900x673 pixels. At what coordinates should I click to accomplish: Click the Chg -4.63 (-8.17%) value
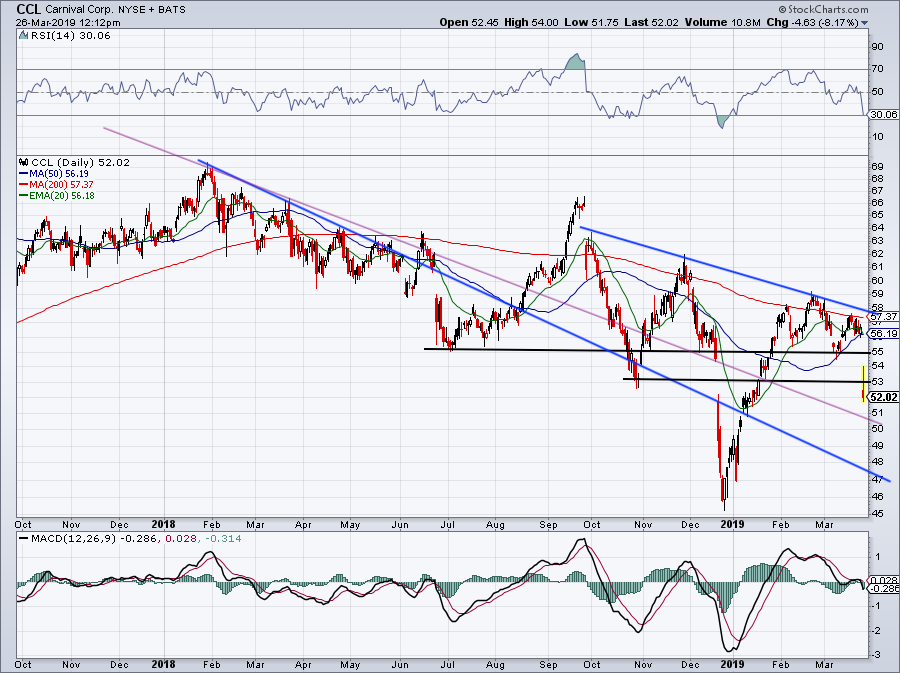pyautogui.click(x=813, y=22)
